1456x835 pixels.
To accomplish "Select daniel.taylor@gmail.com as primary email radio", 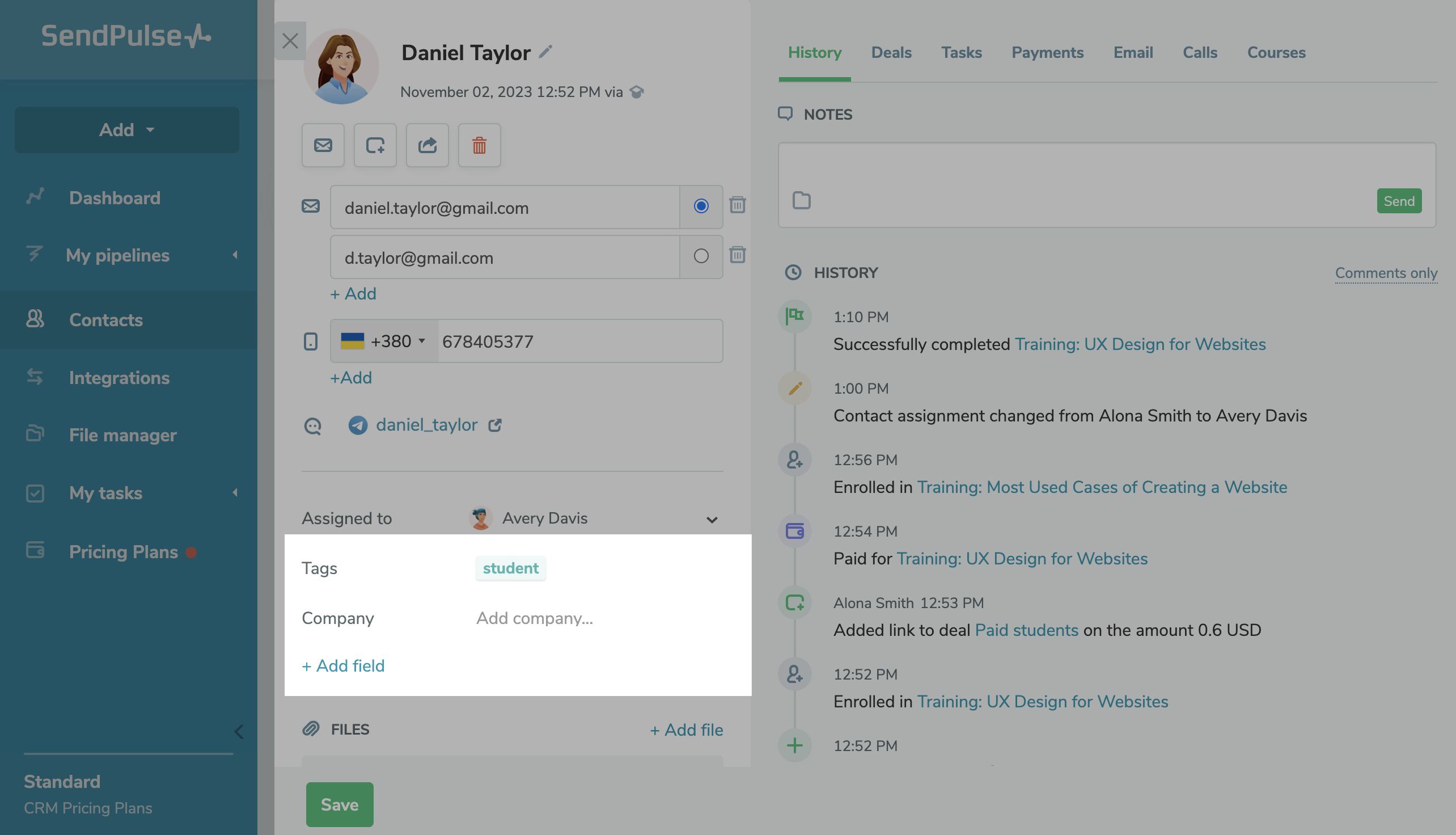I will [x=700, y=206].
